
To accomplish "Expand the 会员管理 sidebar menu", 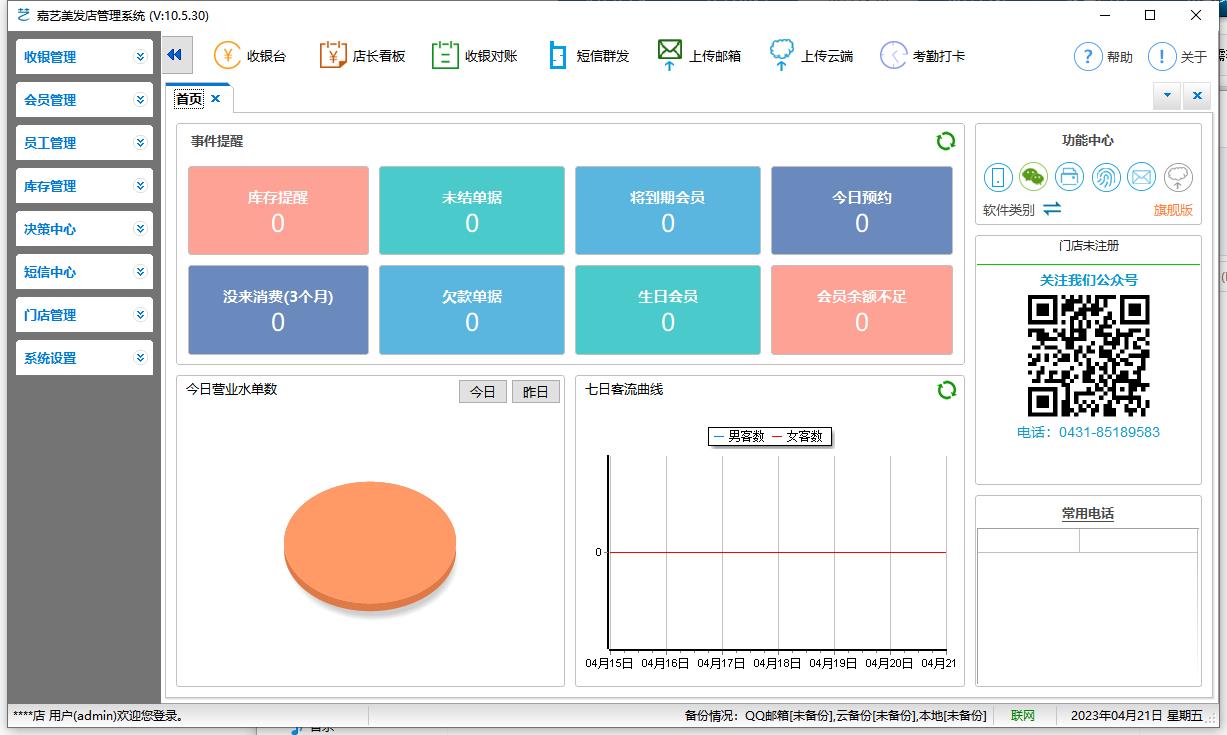I will [84, 100].
